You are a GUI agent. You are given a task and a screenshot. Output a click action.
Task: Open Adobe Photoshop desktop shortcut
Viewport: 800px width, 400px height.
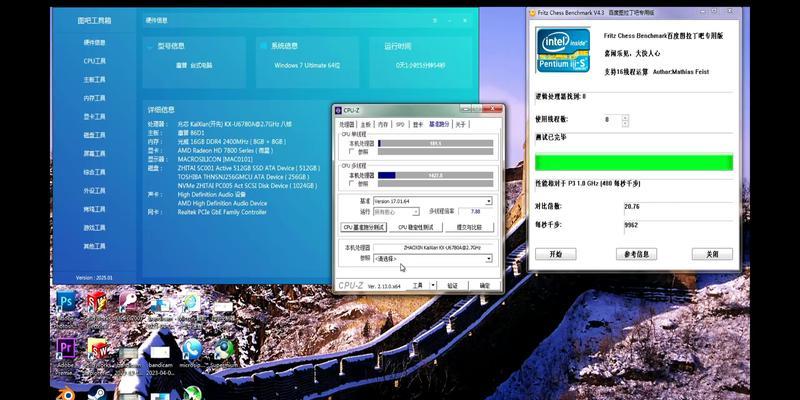(x=66, y=302)
